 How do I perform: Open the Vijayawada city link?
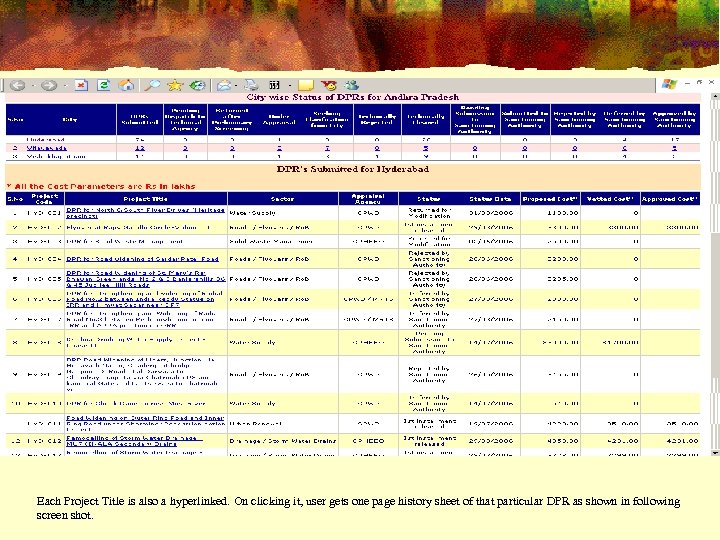pos(46,148)
